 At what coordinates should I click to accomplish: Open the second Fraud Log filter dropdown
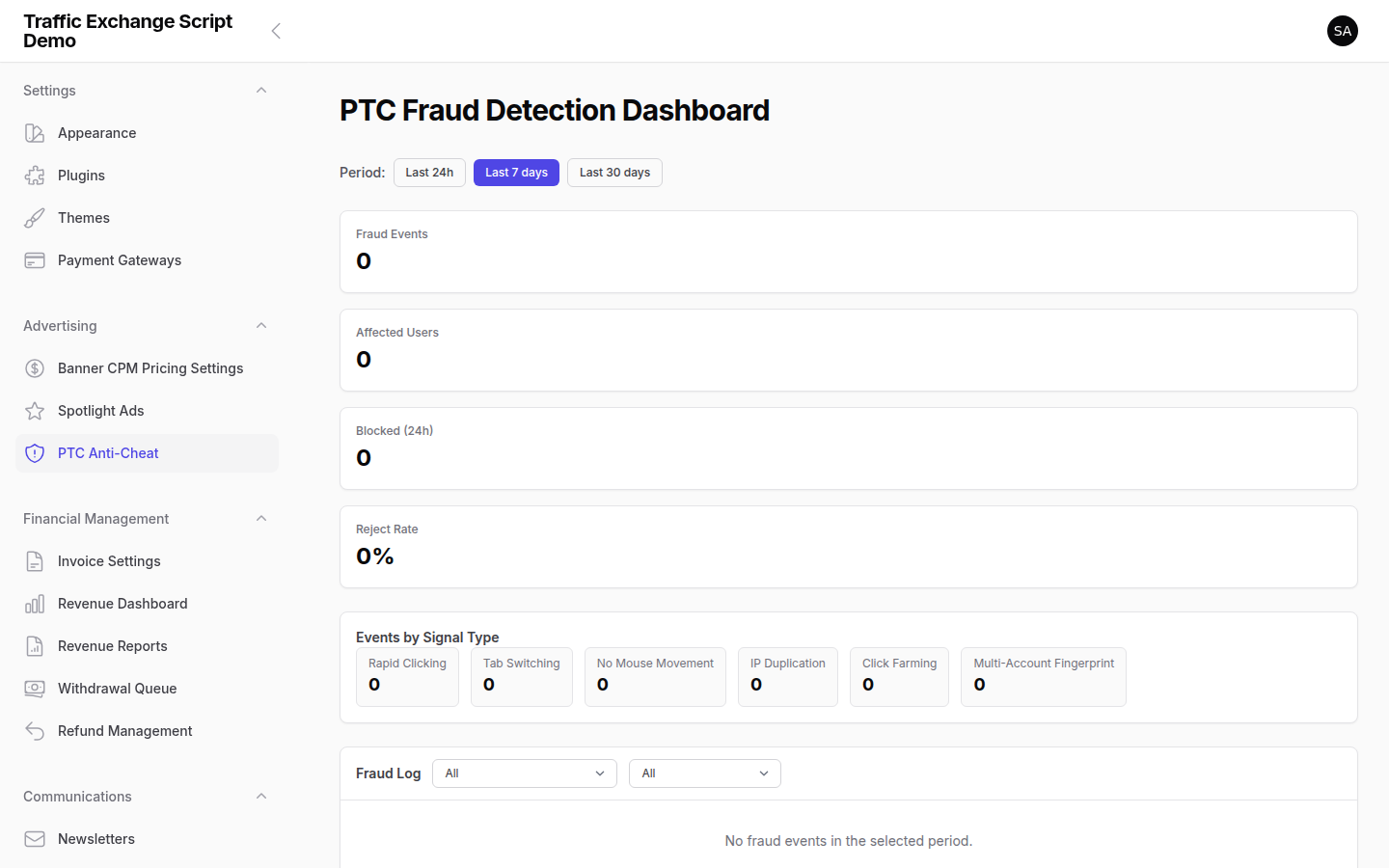pos(704,773)
